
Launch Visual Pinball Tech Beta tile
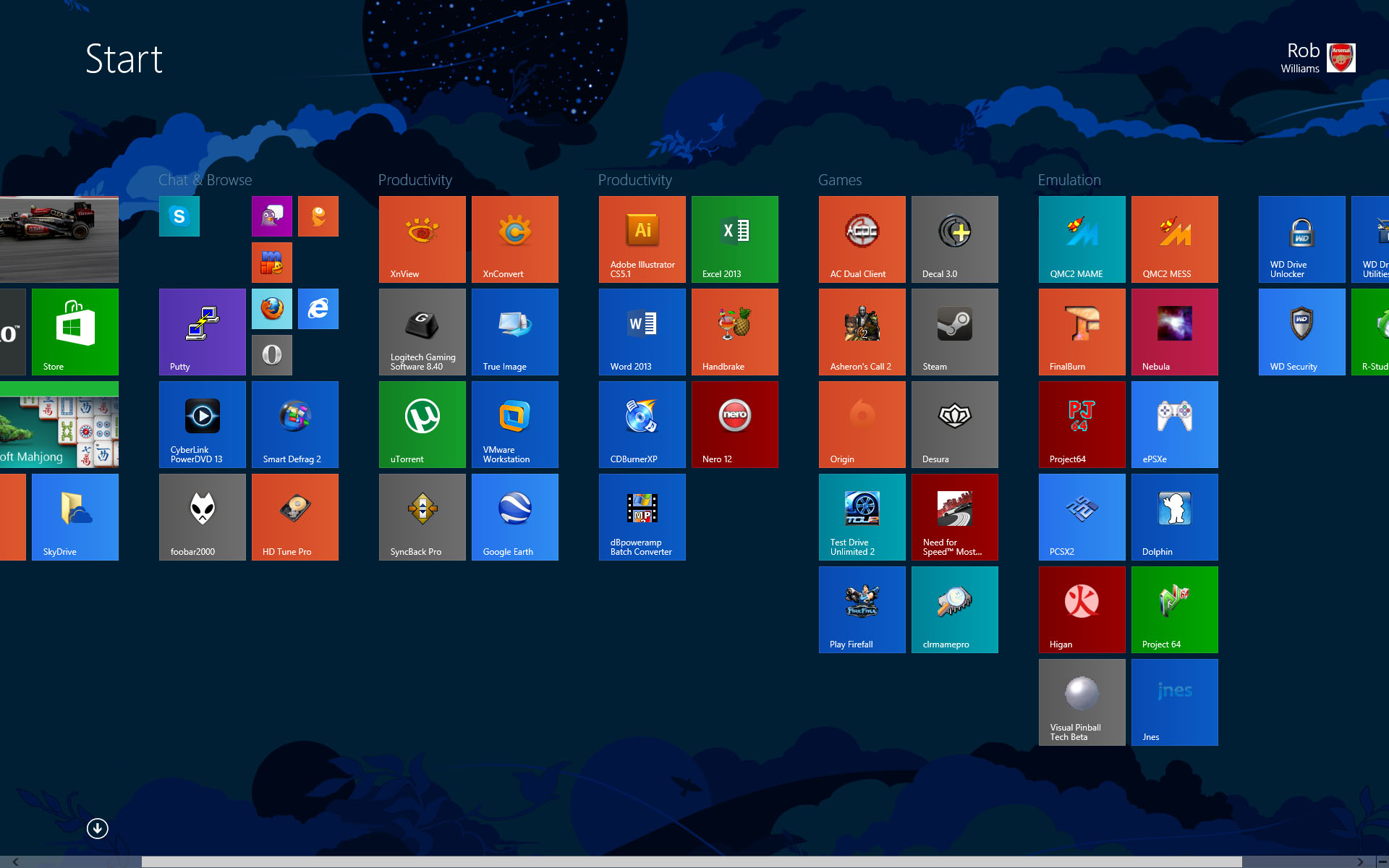(x=1082, y=702)
